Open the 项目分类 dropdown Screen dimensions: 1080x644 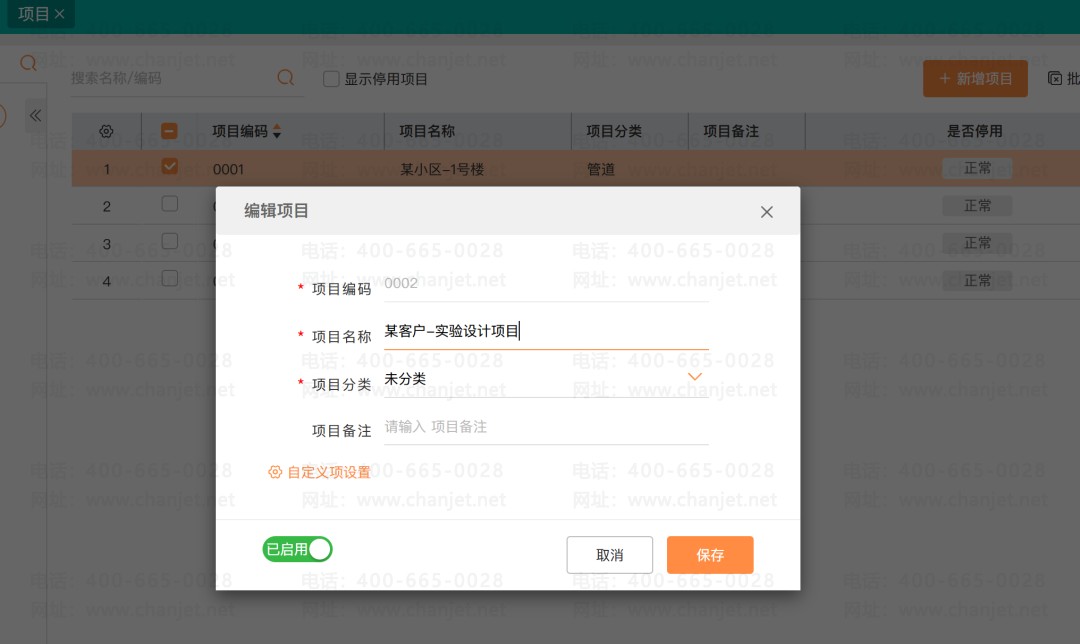coord(546,379)
